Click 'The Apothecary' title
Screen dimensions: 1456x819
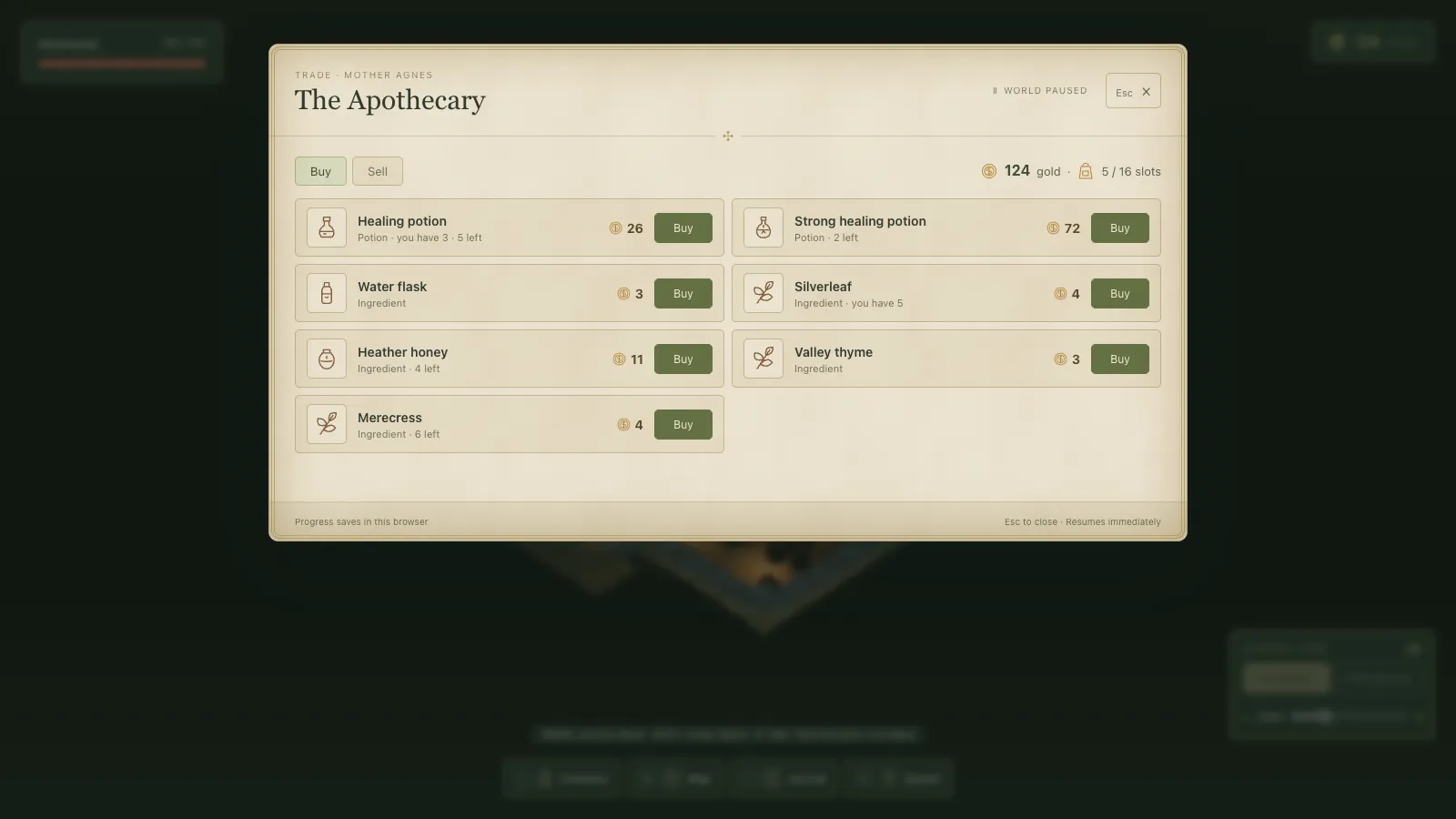click(x=389, y=100)
